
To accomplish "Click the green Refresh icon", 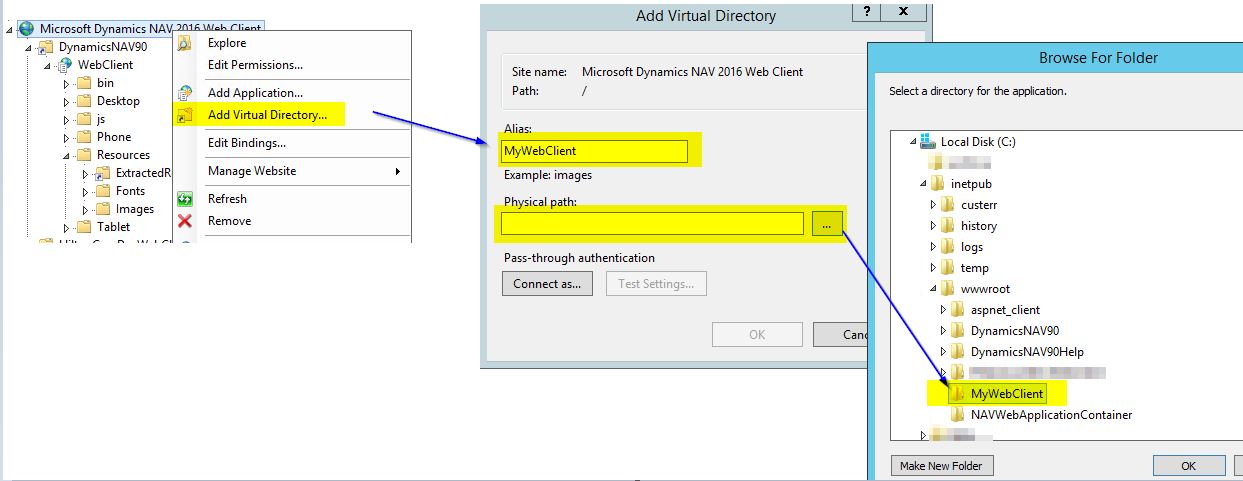I will click(x=184, y=199).
